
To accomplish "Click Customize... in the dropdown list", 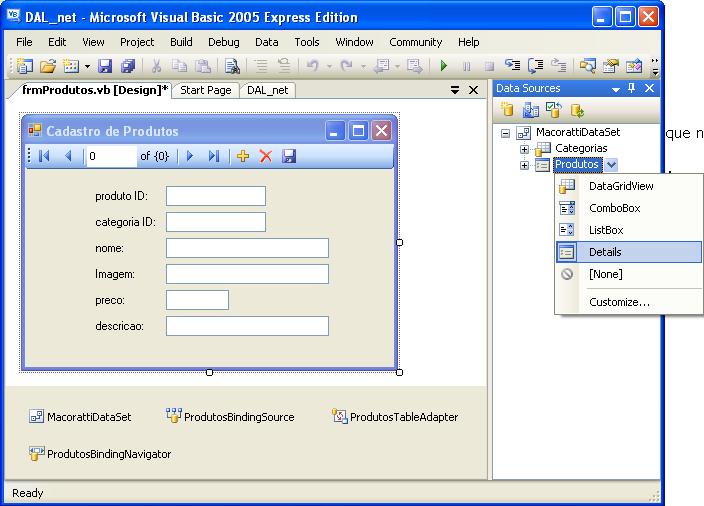I will pyautogui.click(x=629, y=302).
